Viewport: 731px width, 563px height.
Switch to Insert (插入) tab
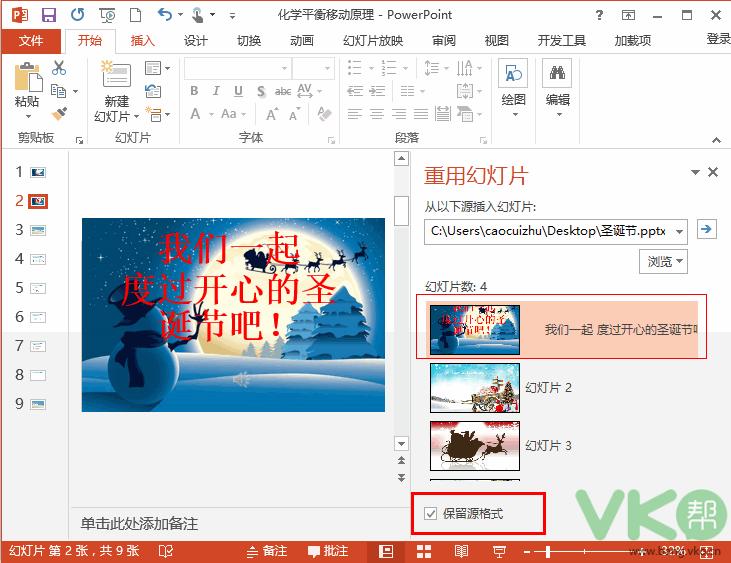coord(142,41)
